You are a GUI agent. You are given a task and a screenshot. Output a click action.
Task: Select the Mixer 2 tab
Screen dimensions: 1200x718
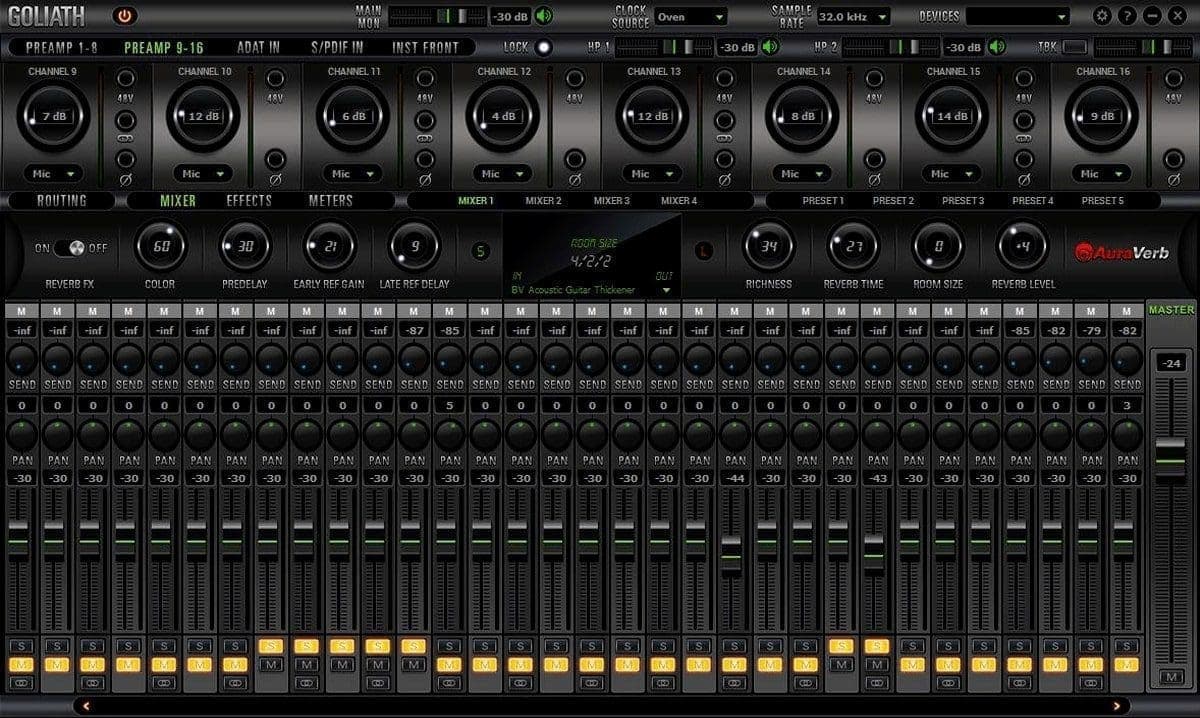coord(544,201)
